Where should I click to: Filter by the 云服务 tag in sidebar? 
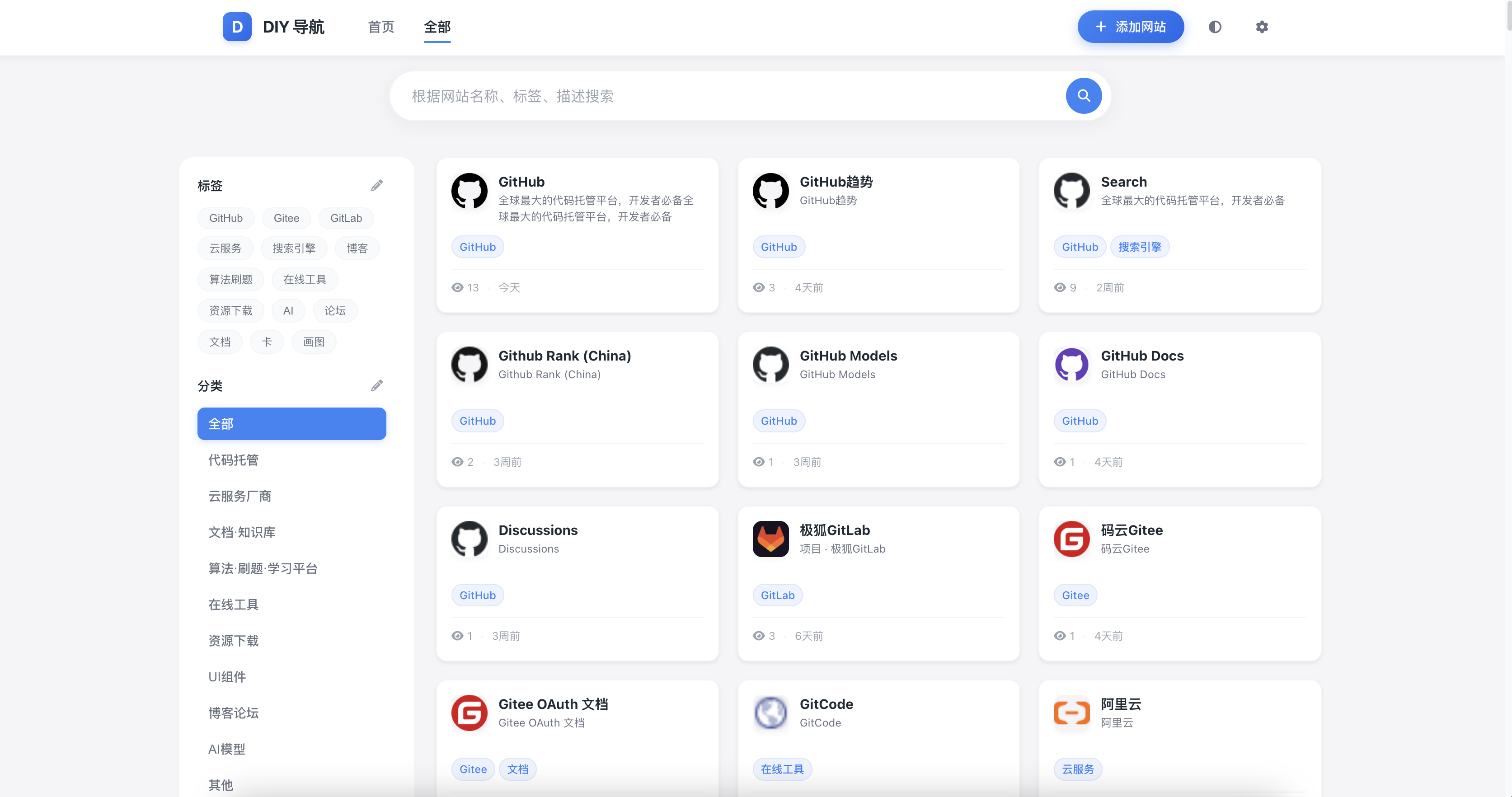(x=225, y=248)
